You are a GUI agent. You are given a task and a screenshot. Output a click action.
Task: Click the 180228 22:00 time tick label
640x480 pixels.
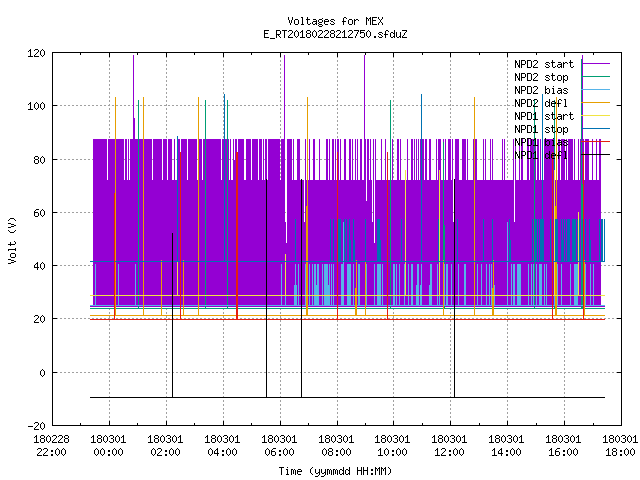point(51,446)
